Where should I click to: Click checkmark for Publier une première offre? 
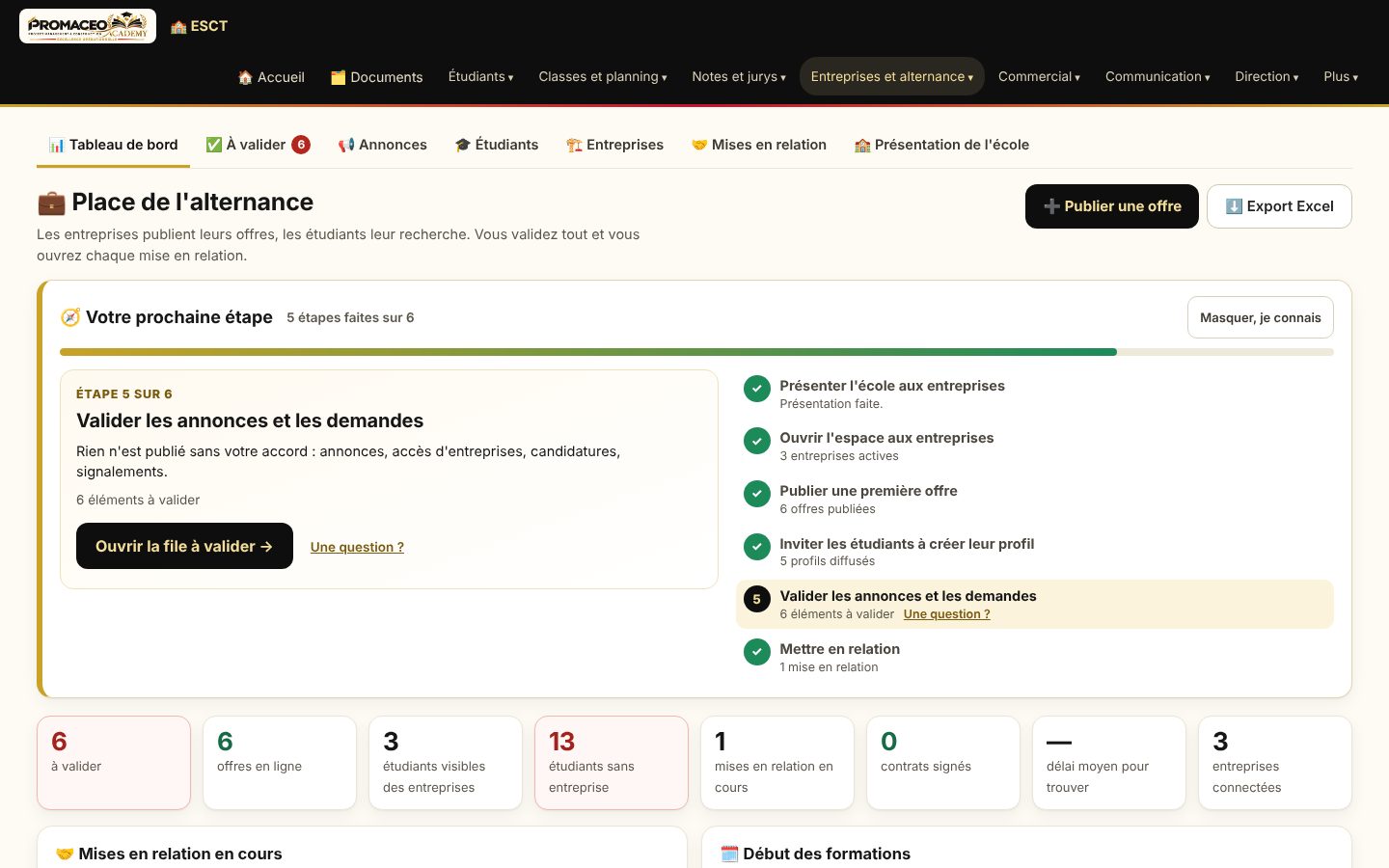(x=757, y=494)
